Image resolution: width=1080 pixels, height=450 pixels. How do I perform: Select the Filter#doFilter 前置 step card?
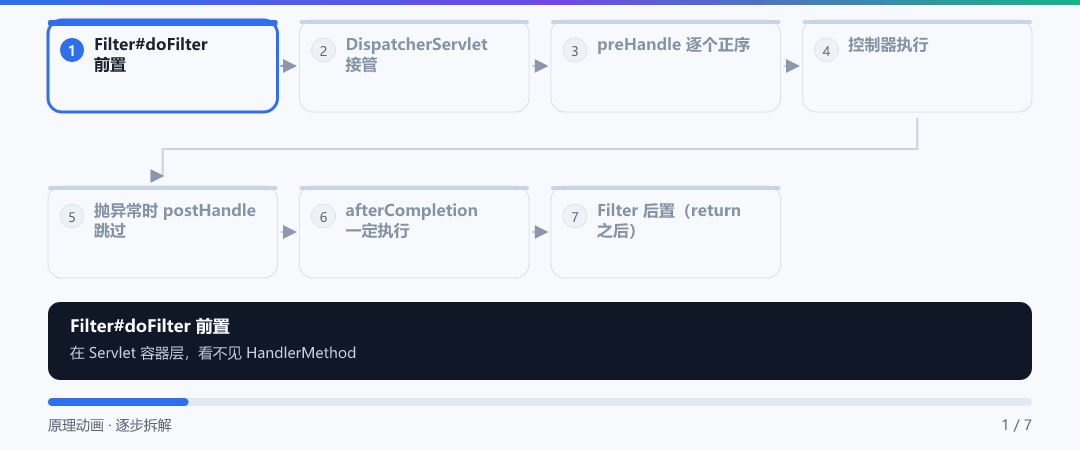[163, 66]
